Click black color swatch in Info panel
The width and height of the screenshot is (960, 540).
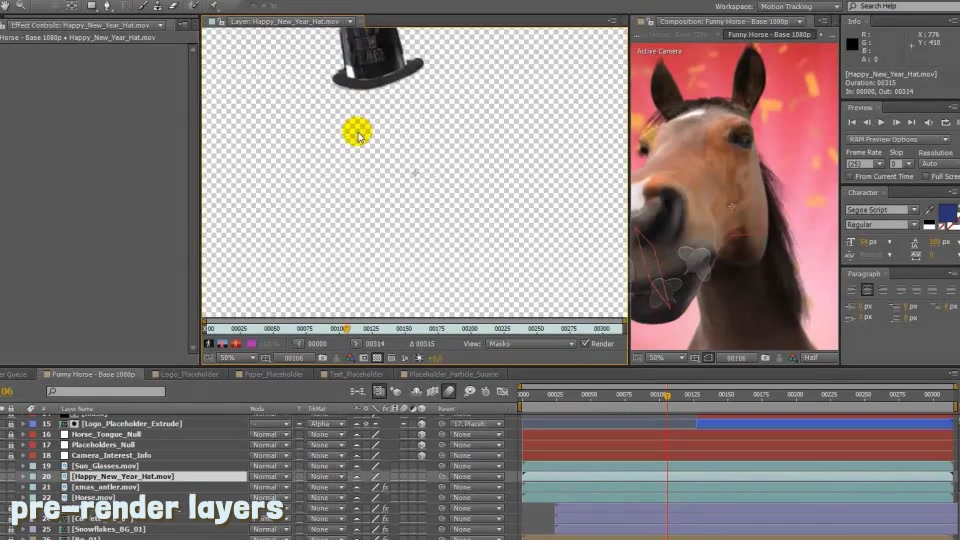pyautogui.click(x=852, y=43)
